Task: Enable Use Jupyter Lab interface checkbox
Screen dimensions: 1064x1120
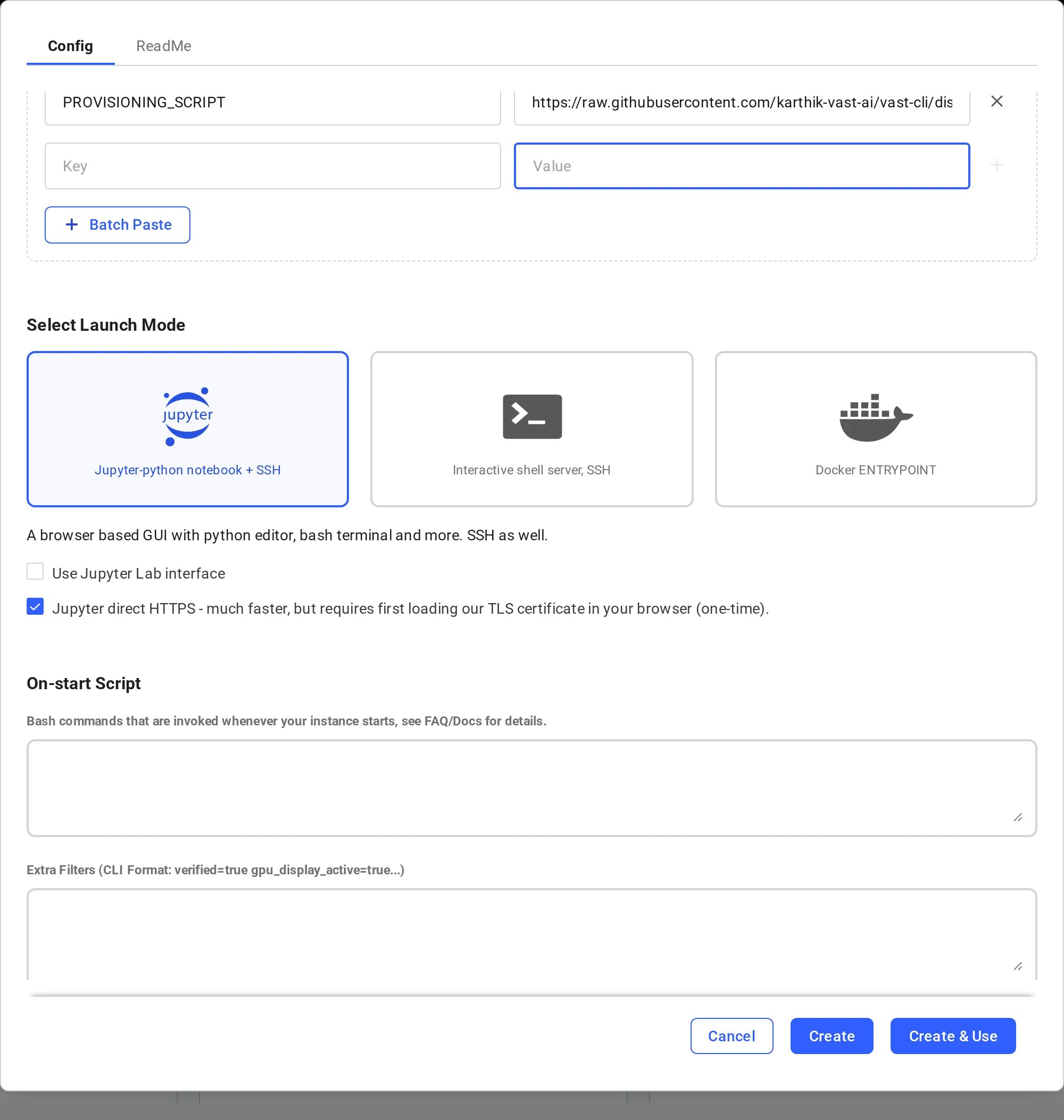Action: tap(35, 572)
